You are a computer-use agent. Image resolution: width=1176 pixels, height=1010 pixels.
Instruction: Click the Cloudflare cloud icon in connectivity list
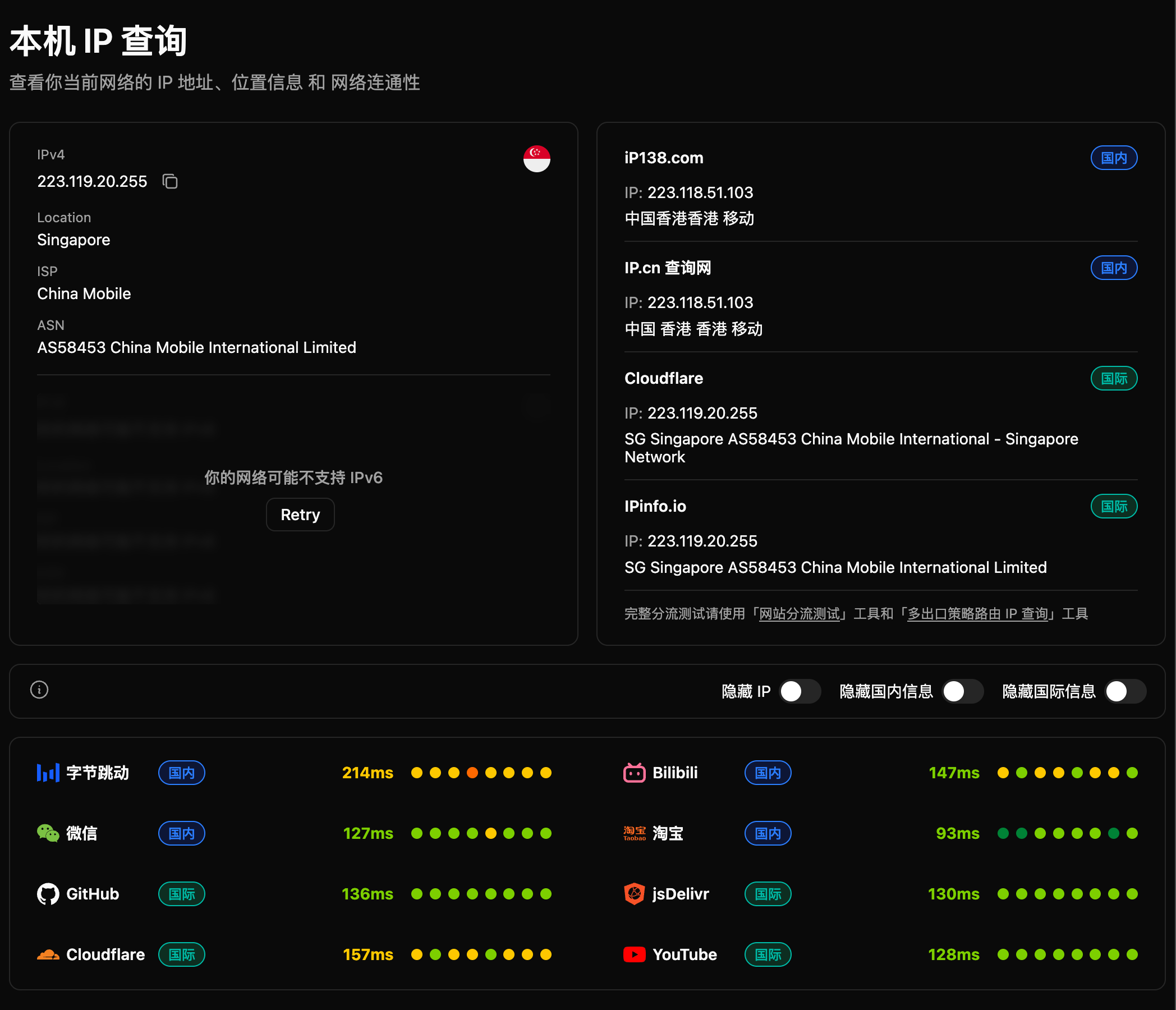pyautogui.click(x=48, y=954)
